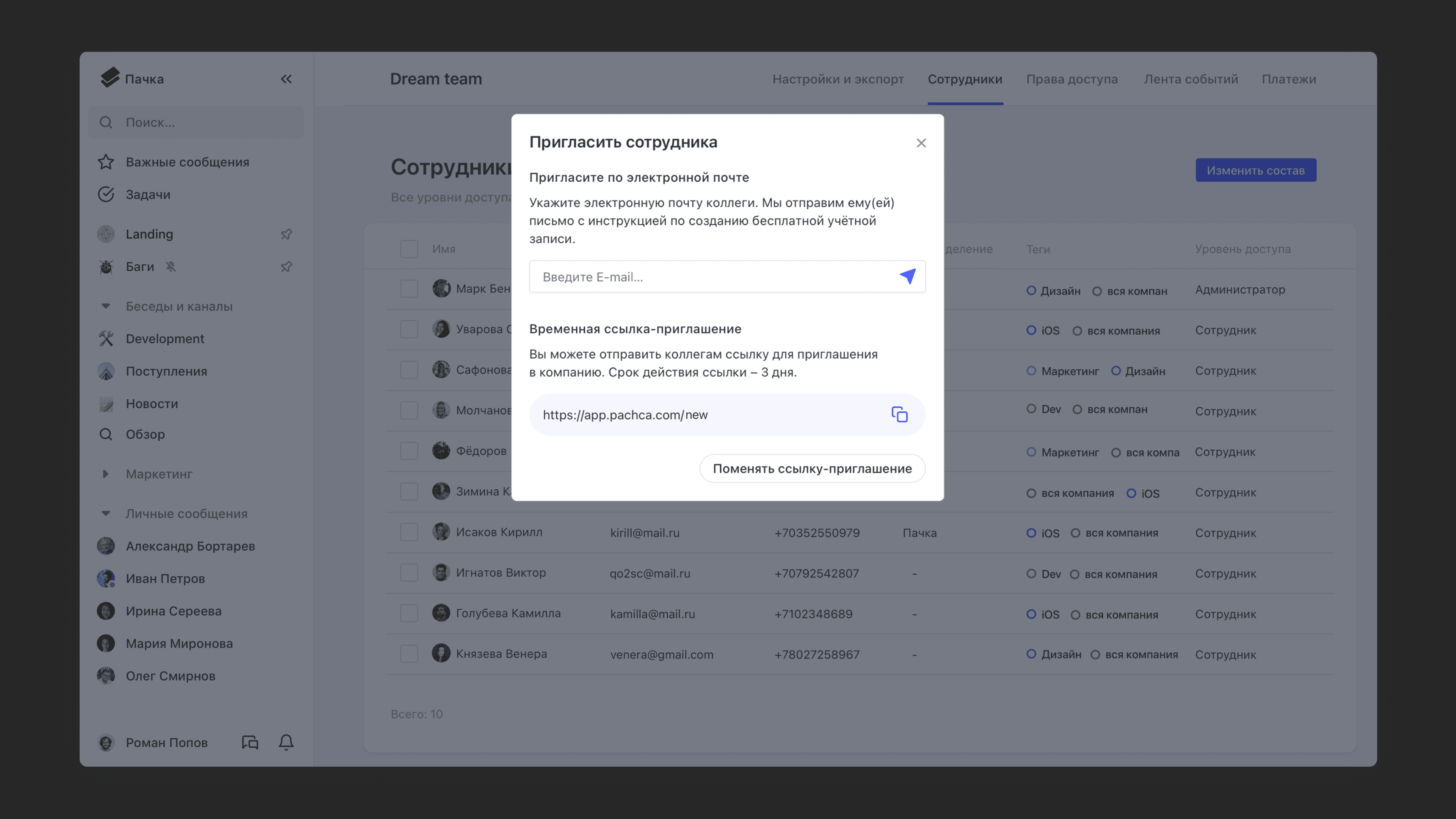1456x819 pixels.
Task: Click the Поиск search field in the sidebar
Action: [196, 122]
